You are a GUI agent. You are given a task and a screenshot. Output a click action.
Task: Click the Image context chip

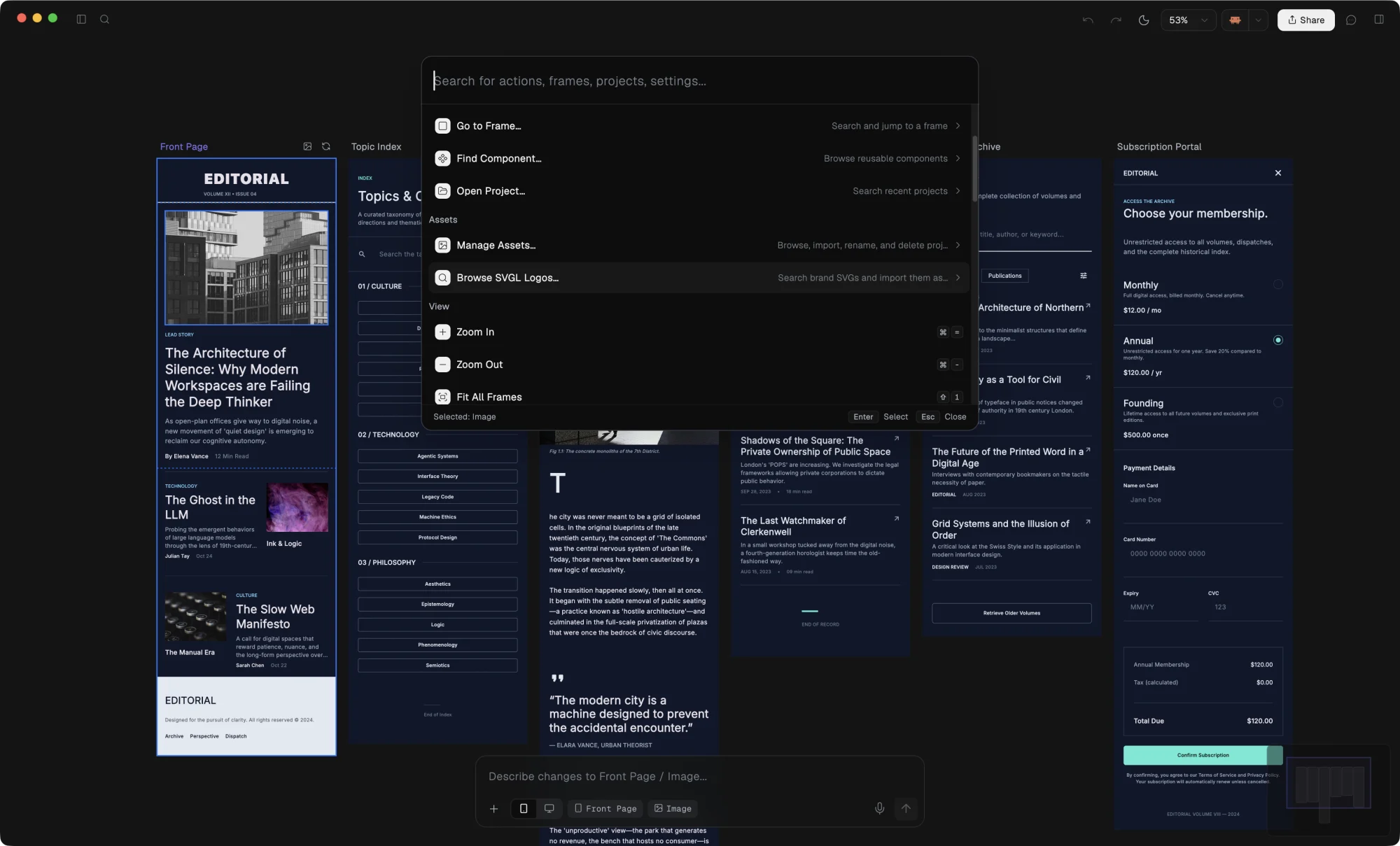tap(673, 809)
